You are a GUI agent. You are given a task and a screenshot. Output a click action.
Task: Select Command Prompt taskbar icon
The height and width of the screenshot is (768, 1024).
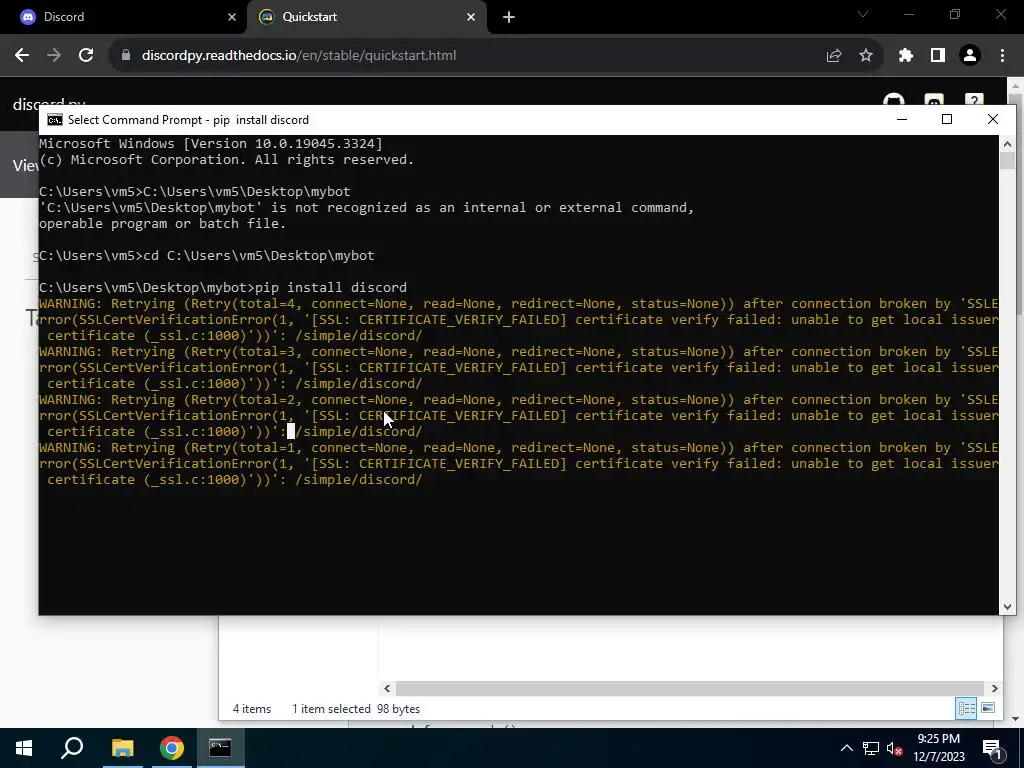[220, 748]
